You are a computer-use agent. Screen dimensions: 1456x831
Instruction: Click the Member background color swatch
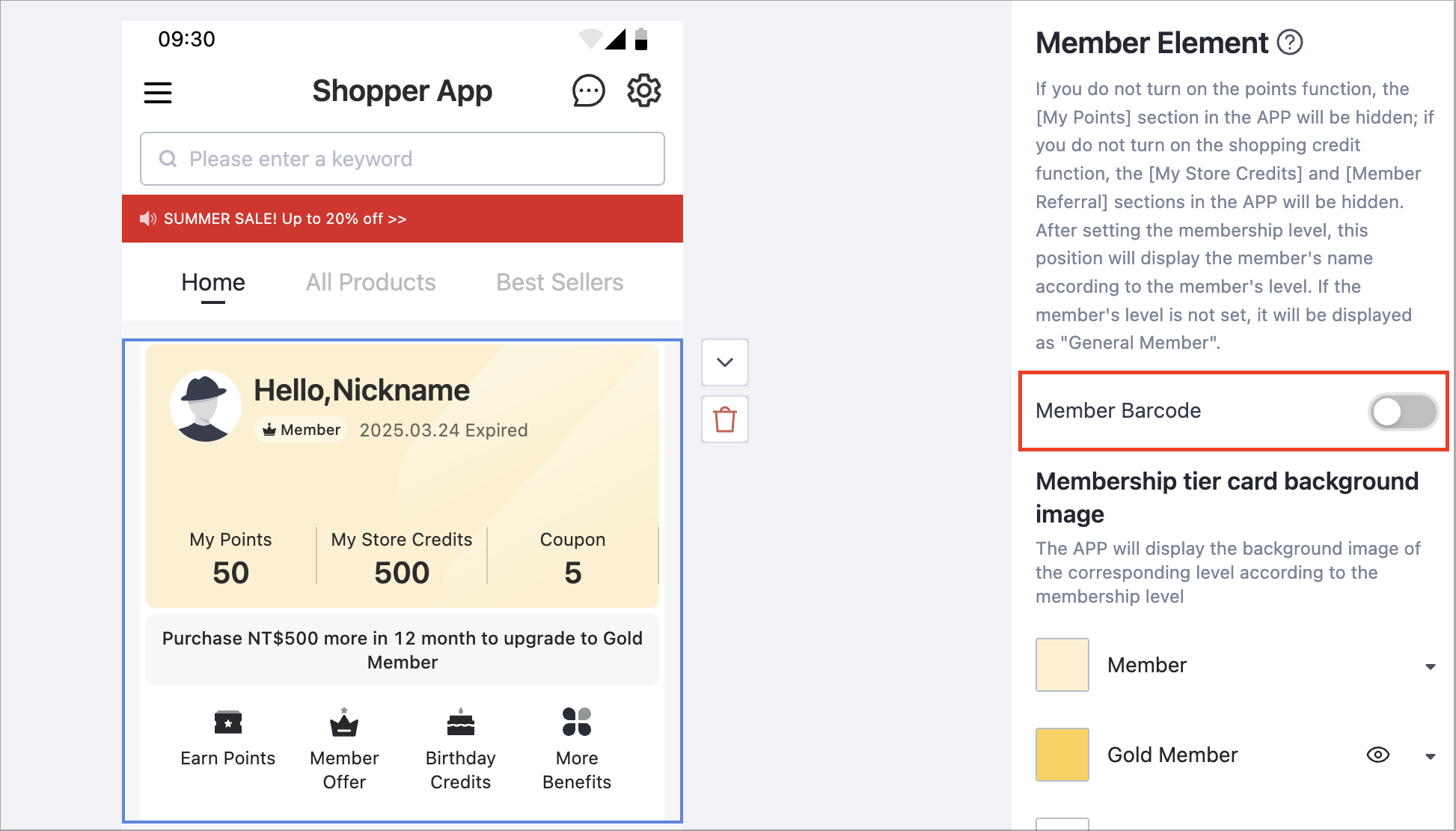click(1062, 665)
